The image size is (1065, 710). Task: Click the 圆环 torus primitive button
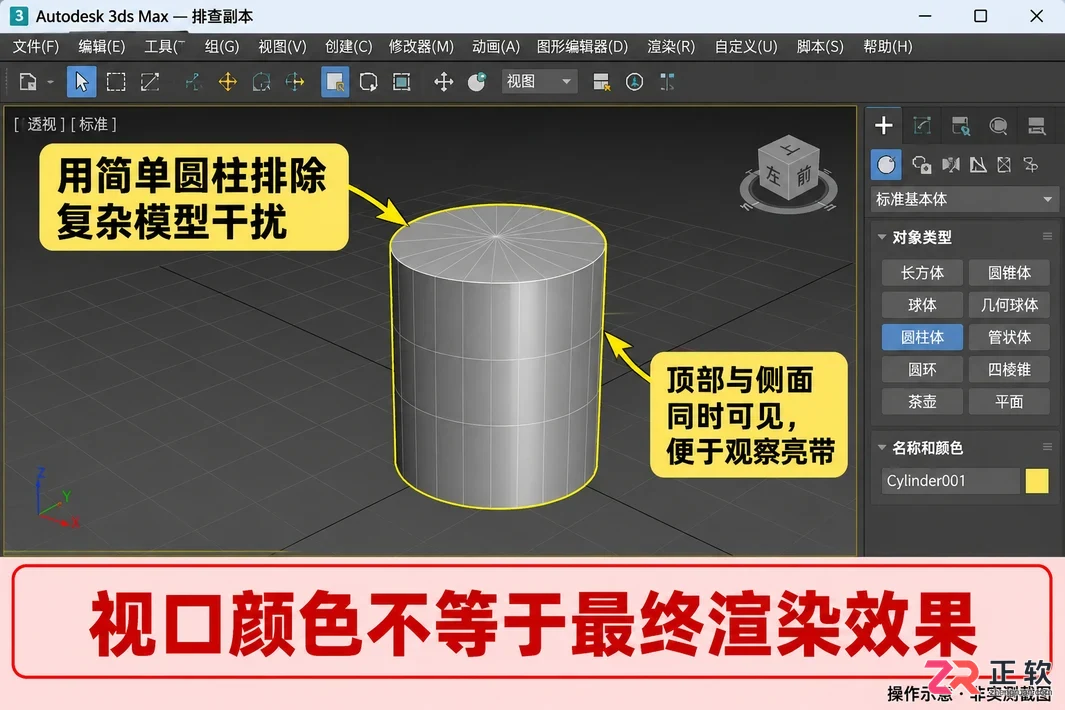922,370
